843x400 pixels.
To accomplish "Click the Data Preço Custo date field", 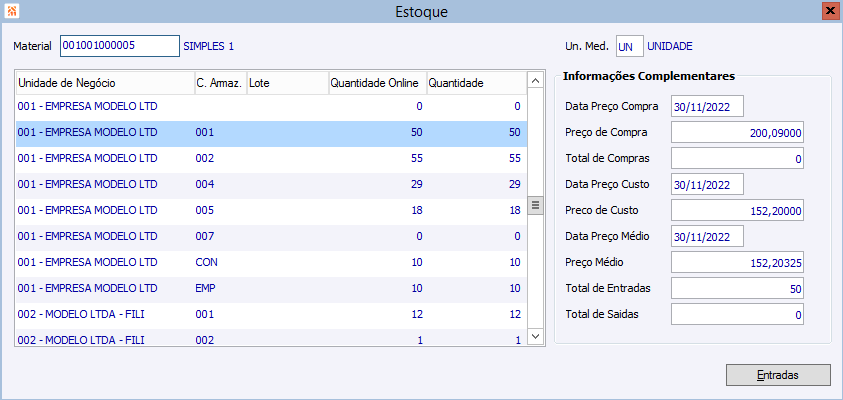I will pyautogui.click(x=708, y=185).
